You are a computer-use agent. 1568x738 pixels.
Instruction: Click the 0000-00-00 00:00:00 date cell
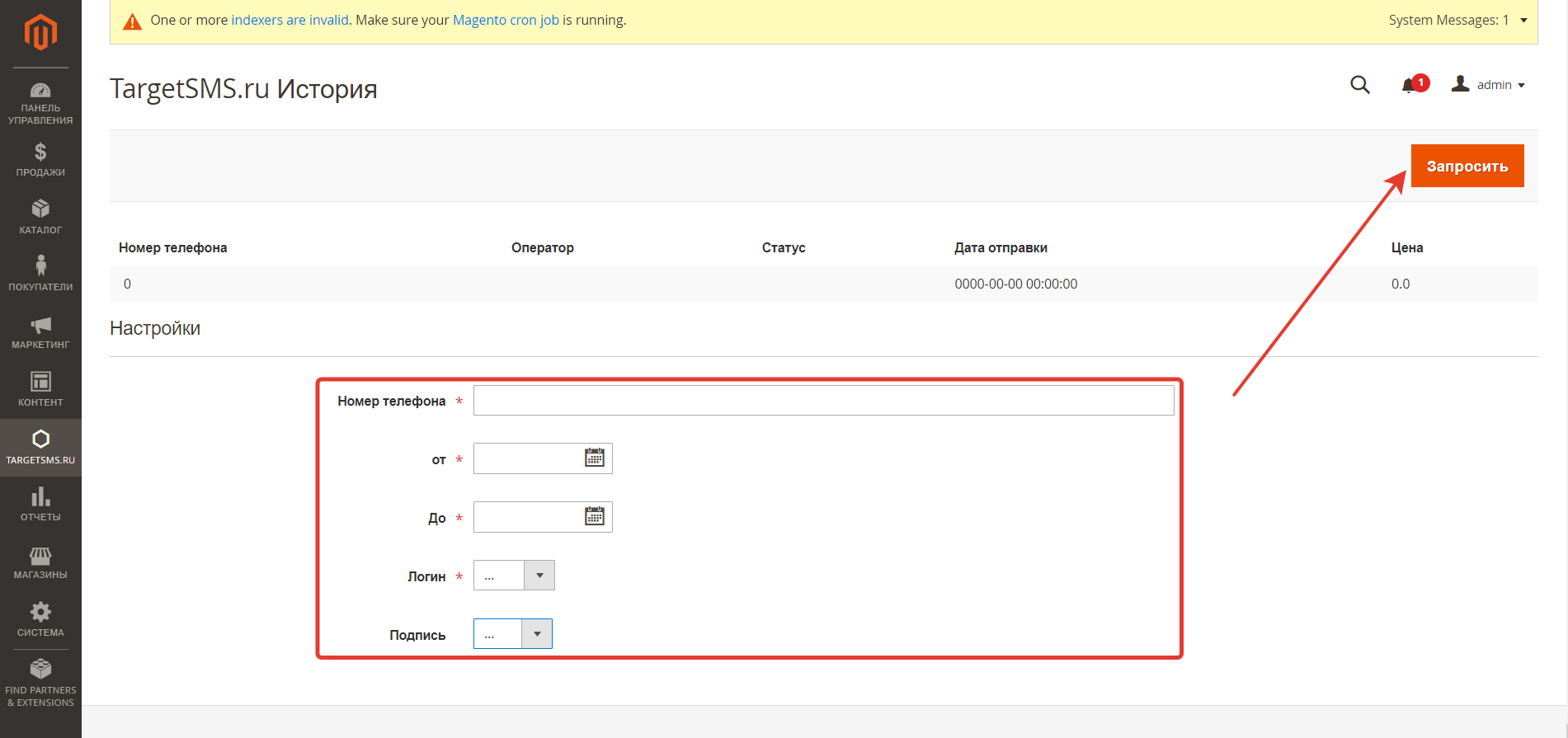[1016, 284]
